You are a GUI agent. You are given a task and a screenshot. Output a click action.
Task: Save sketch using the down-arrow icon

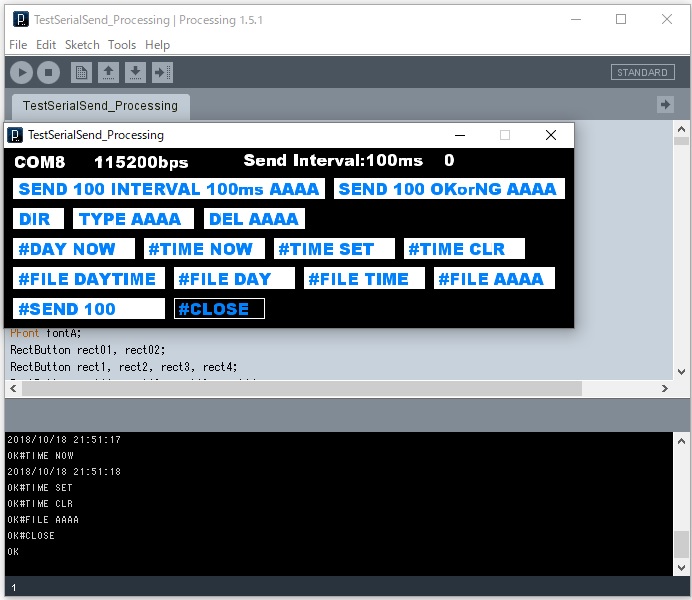click(x=135, y=72)
